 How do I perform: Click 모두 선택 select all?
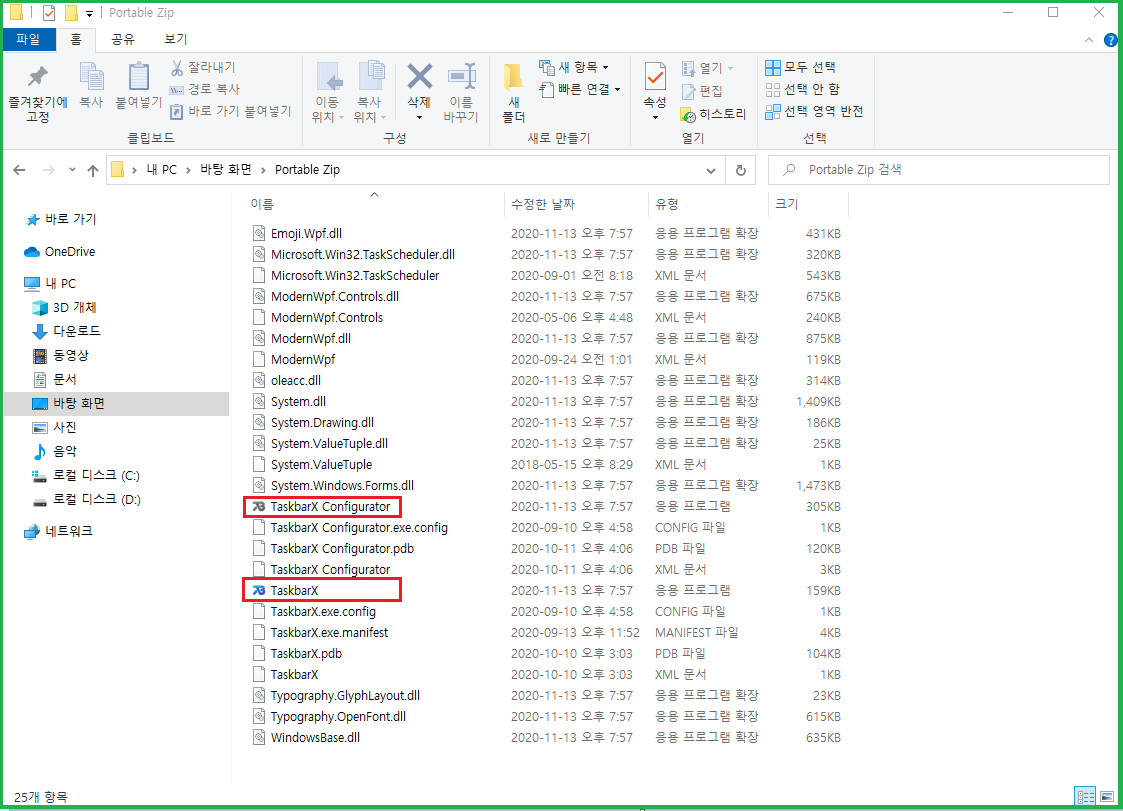tap(800, 67)
